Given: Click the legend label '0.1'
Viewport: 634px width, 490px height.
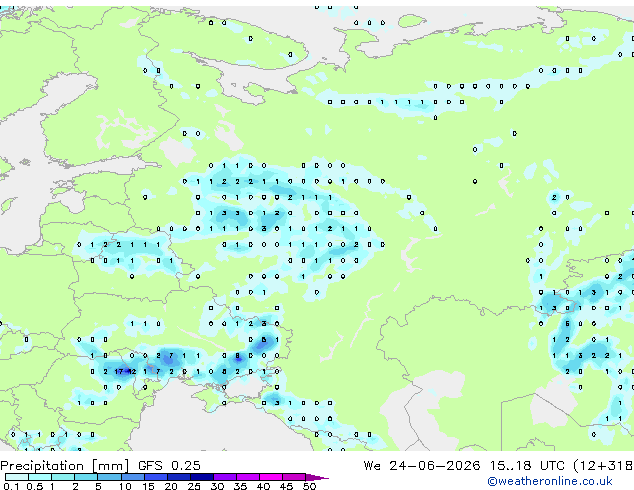Looking at the screenshot, I should pyautogui.click(x=11, y=486).
